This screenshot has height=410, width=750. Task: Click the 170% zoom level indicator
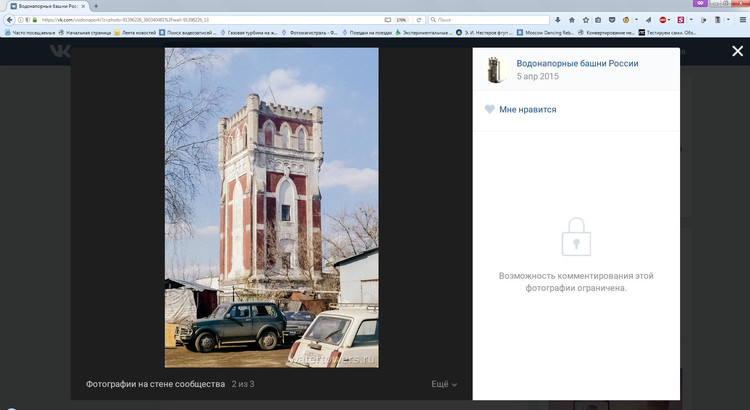click(x=401, y=20)
